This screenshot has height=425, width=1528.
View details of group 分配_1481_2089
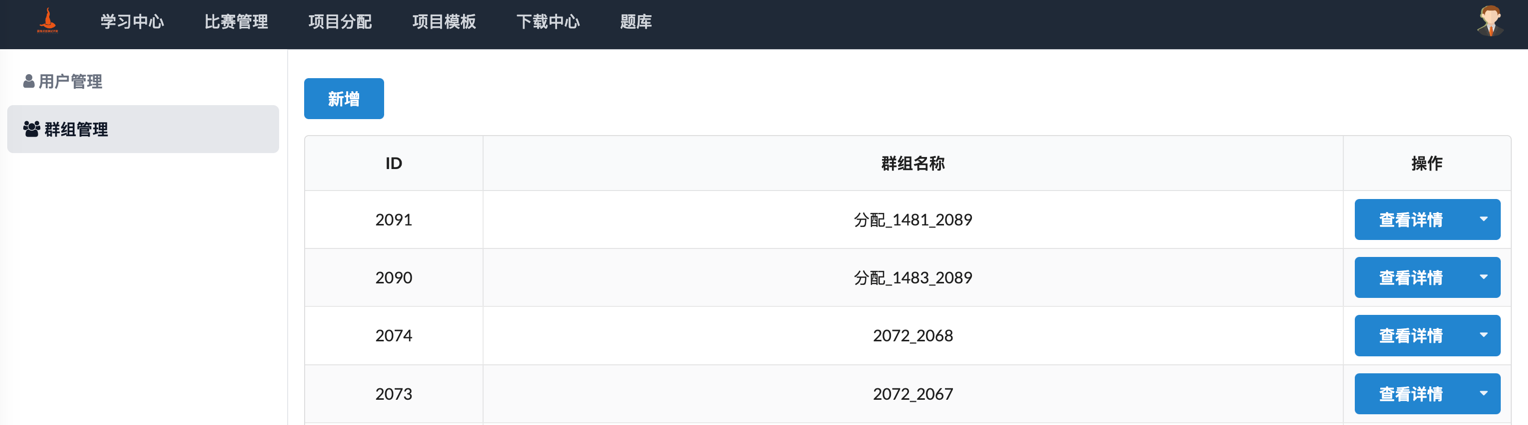pos(1410,220)
